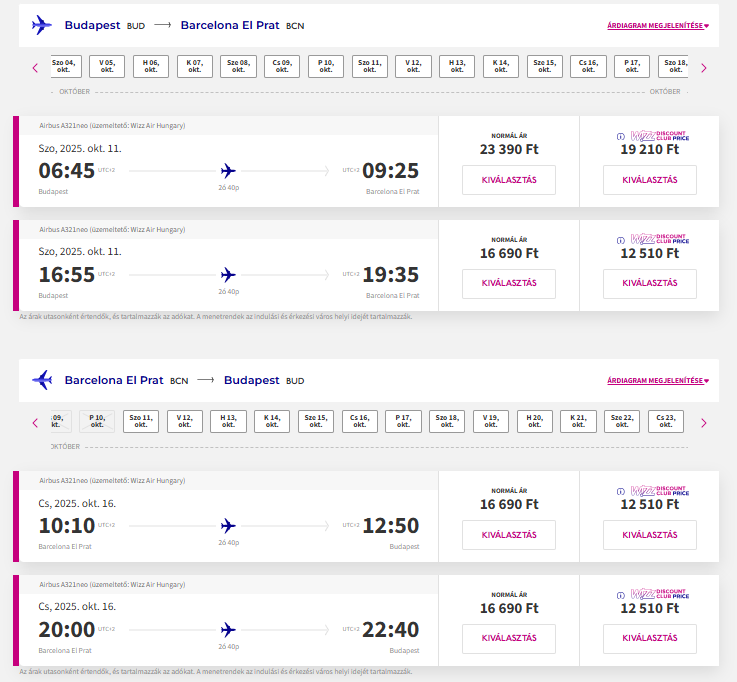Select discount price for 20:00 return flight
737x682 pixels.
[650, 638]
